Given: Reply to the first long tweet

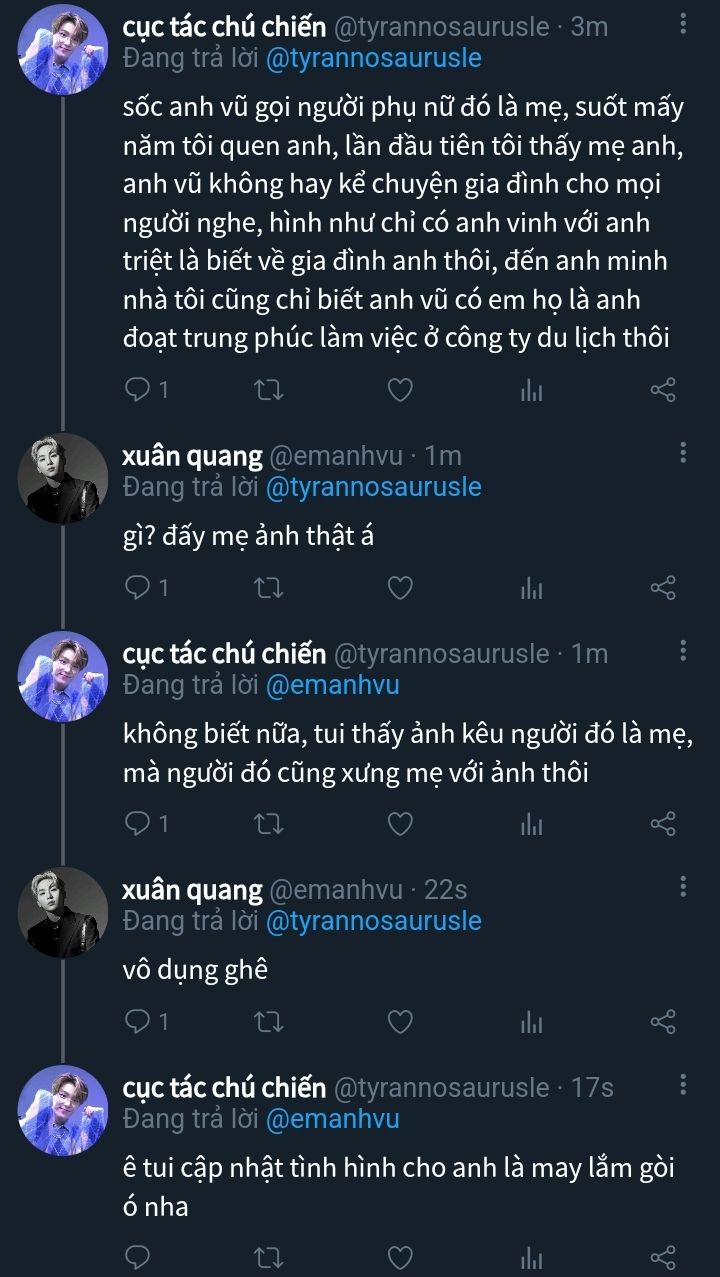Looking at the screenshot, I should point(137,391).
